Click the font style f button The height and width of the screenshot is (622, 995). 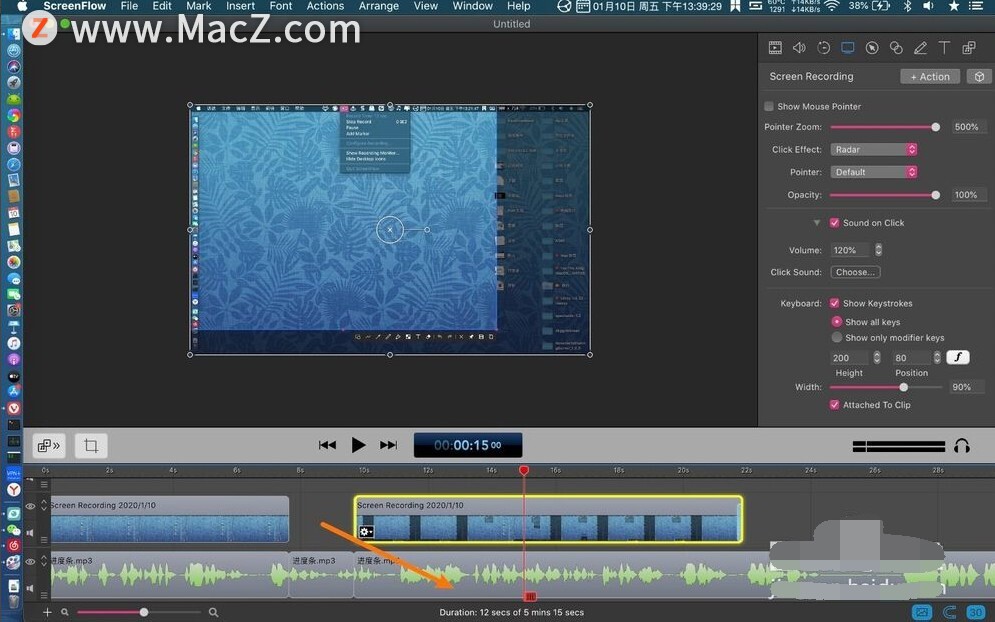pyautogui.click(x=958, y=357)
